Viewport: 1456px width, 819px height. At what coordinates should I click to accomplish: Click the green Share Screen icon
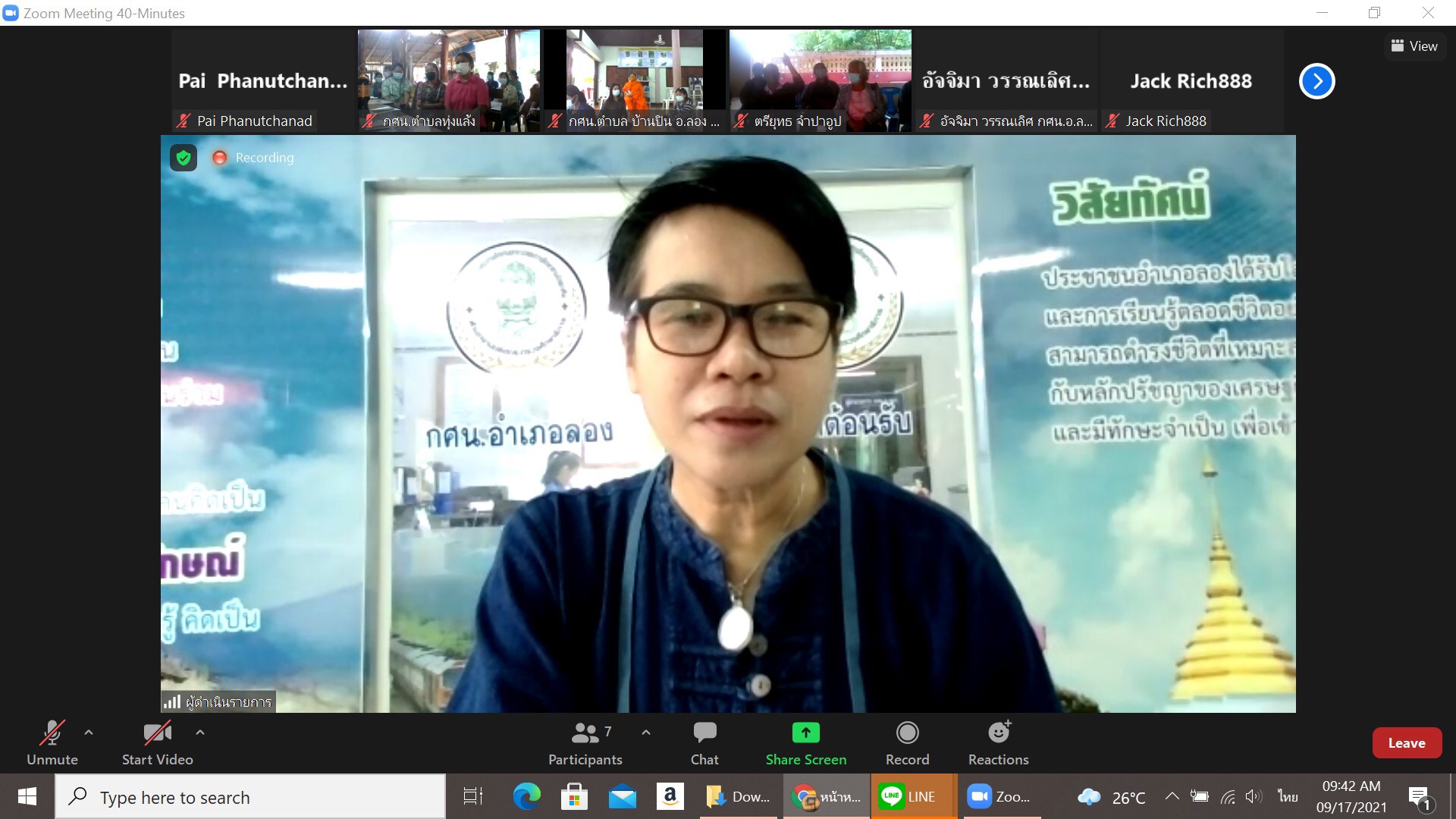pyautogui.click(x=805, y=733)
